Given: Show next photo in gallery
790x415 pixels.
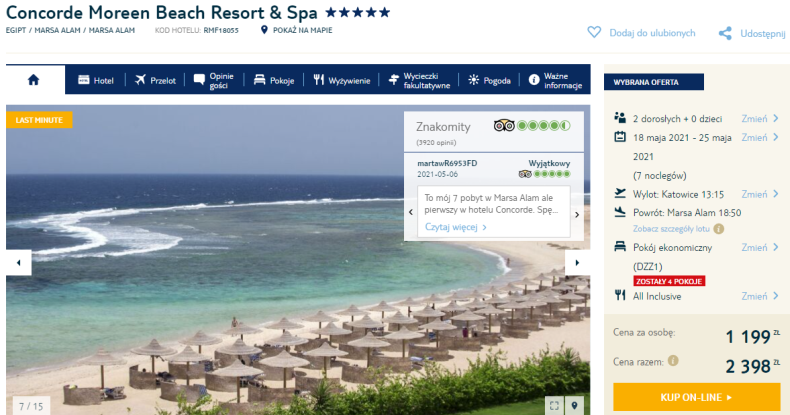Looking at the screenshot, I should 577,262.
